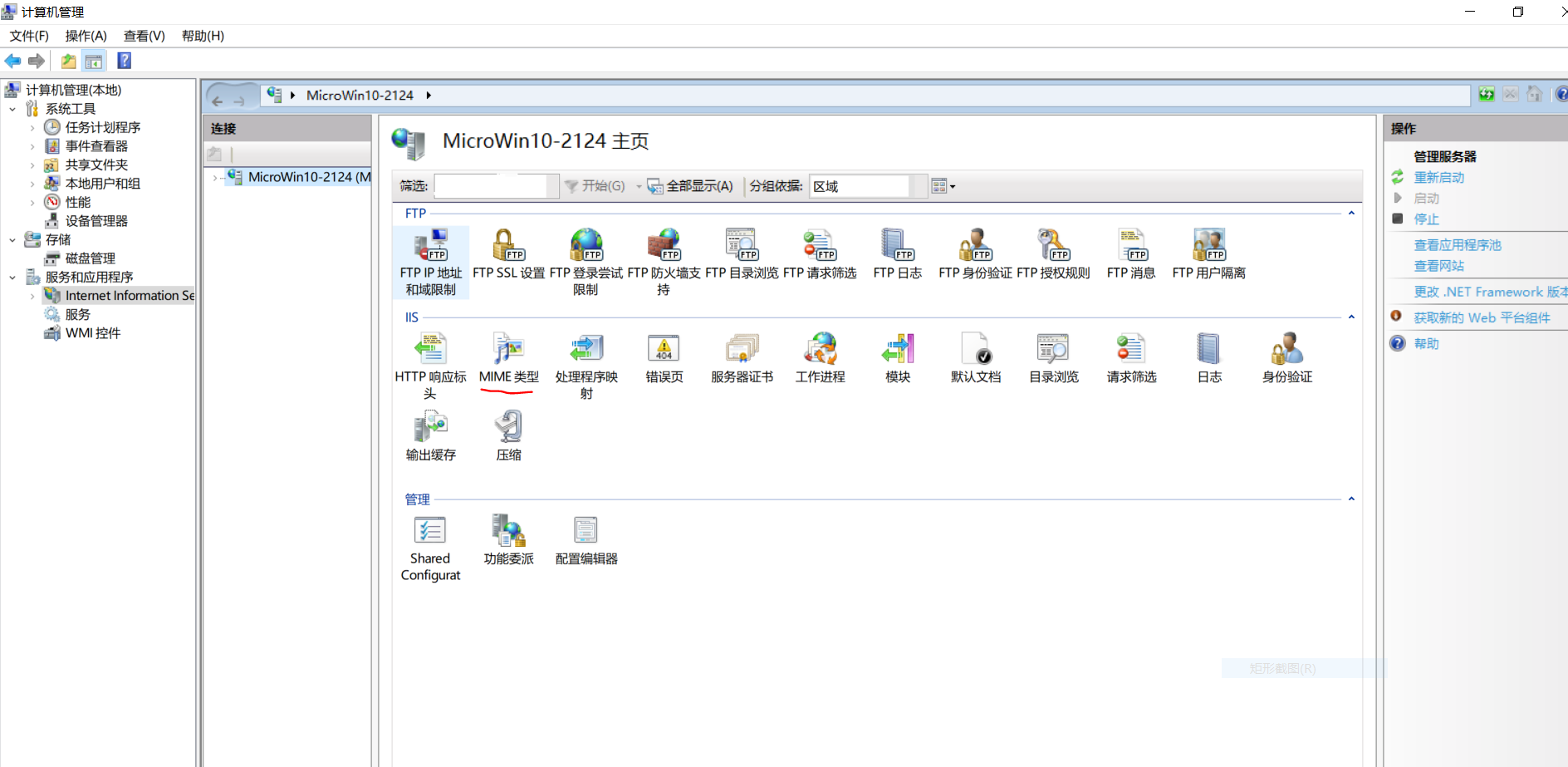
Task: Open IIS 目录浏览 feature
Action: pyautogui.click(x=1053, y=358)
